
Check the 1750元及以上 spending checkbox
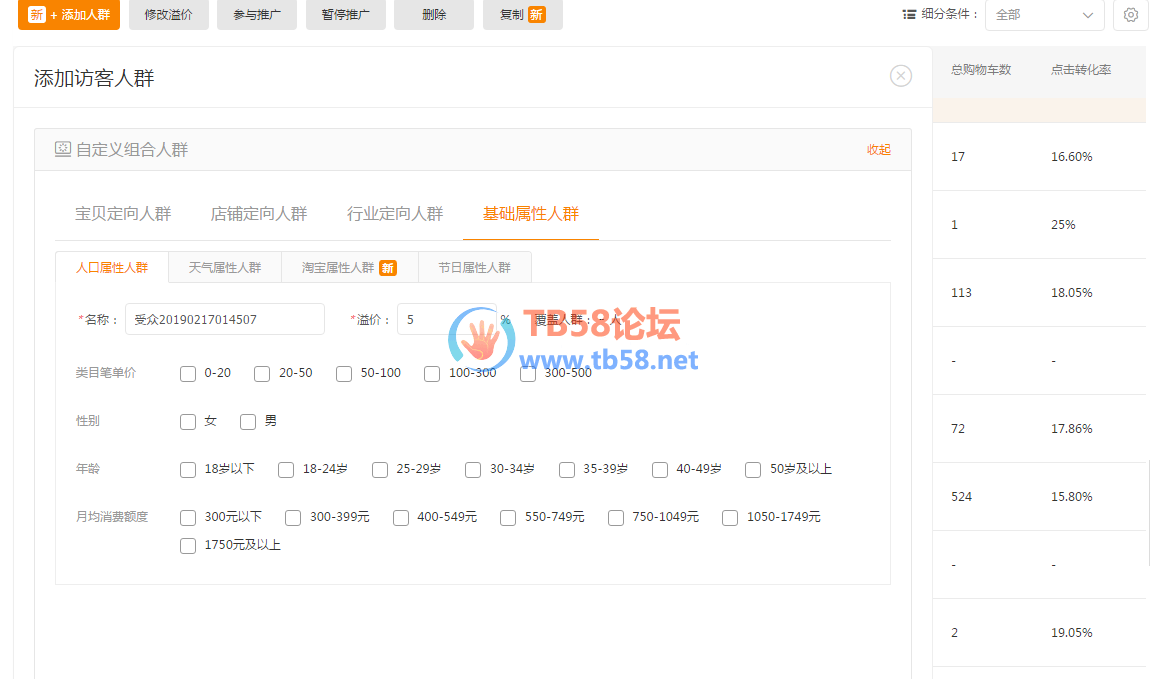point(188,546)
